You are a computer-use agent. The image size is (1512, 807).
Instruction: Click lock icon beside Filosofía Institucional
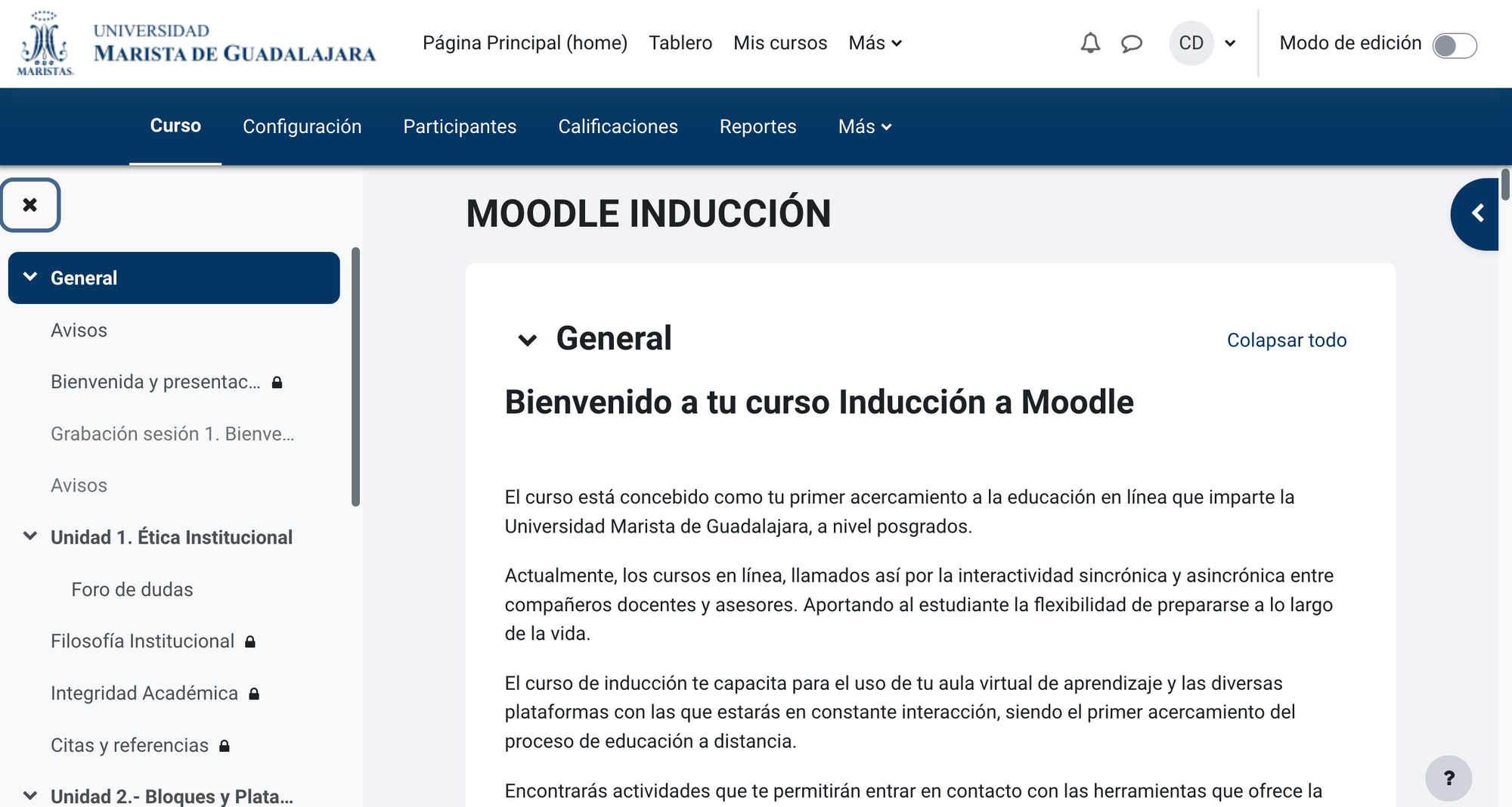[250, 642]
